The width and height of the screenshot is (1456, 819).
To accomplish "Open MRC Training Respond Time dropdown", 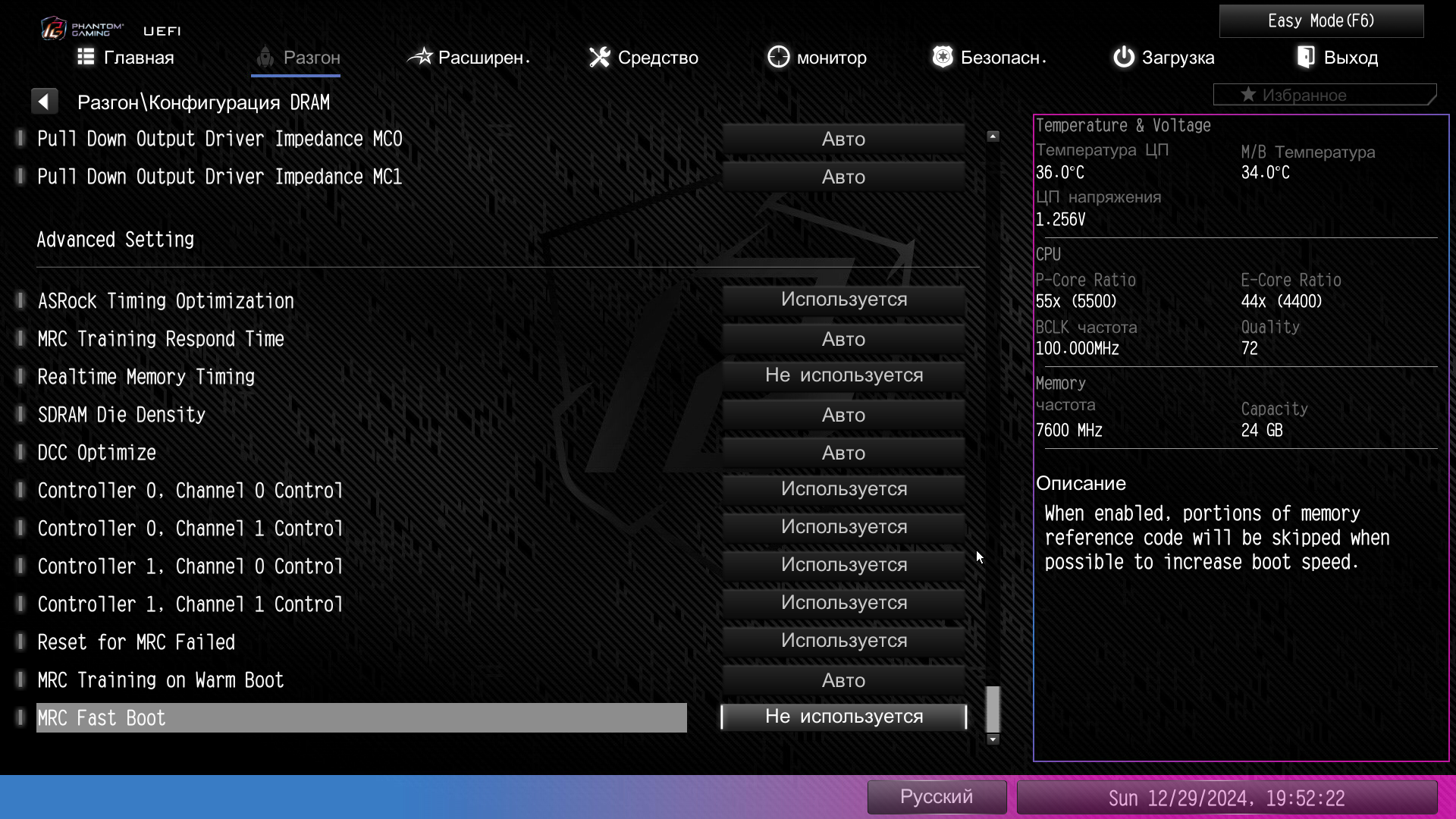I will tap(843, 339).
